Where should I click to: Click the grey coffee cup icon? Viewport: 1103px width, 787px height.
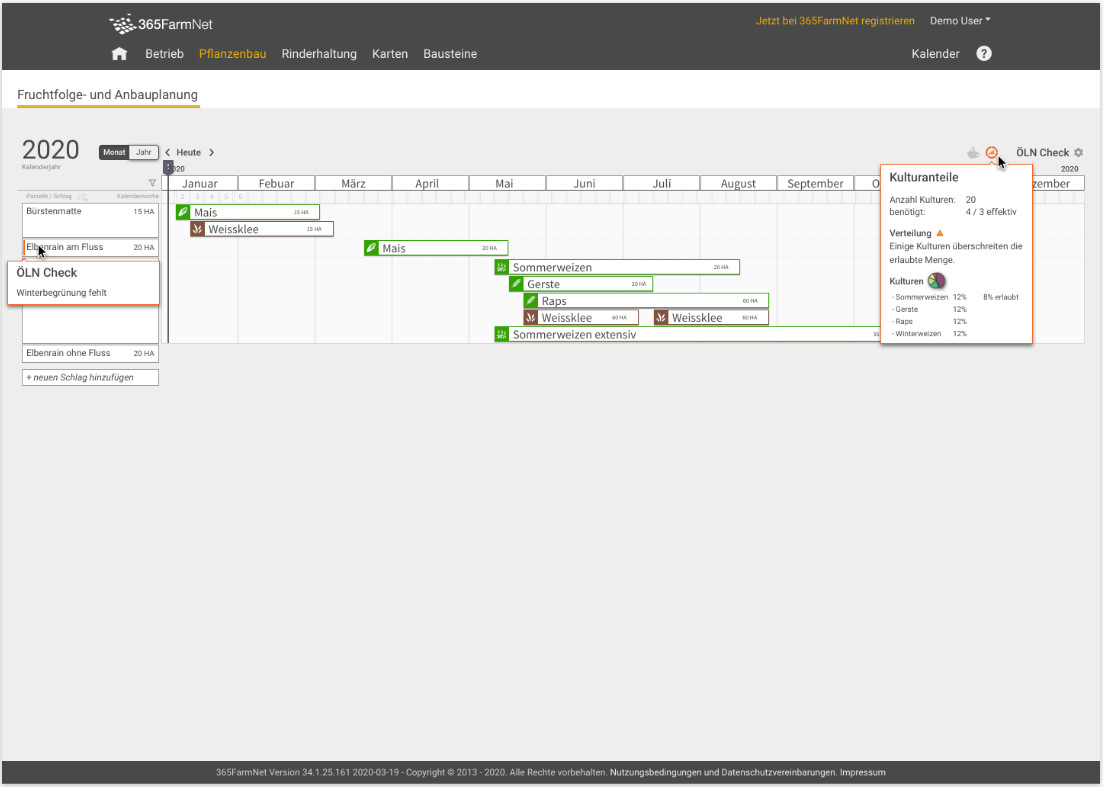[973, 153]
